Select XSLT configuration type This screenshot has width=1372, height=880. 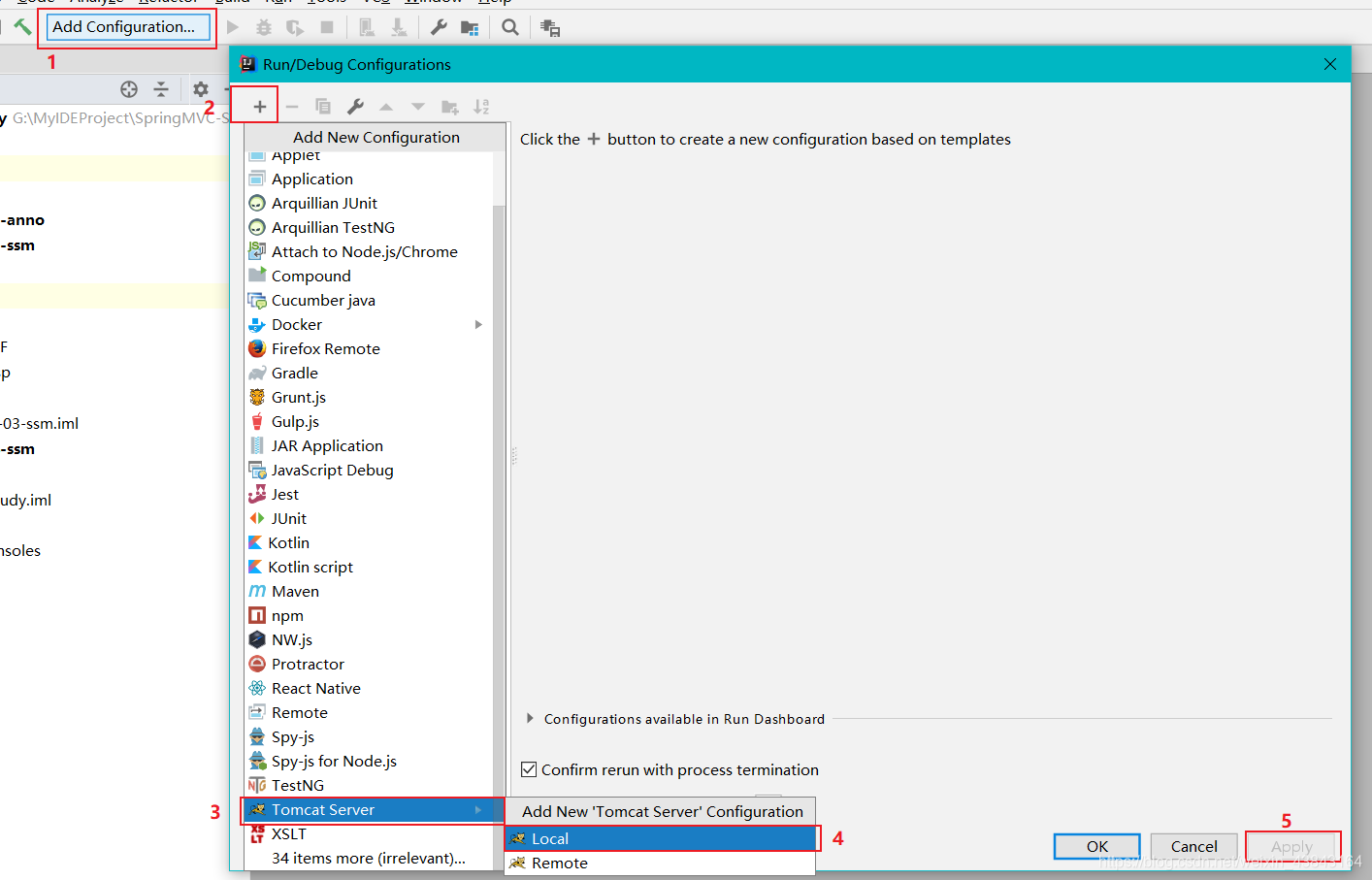369,834
